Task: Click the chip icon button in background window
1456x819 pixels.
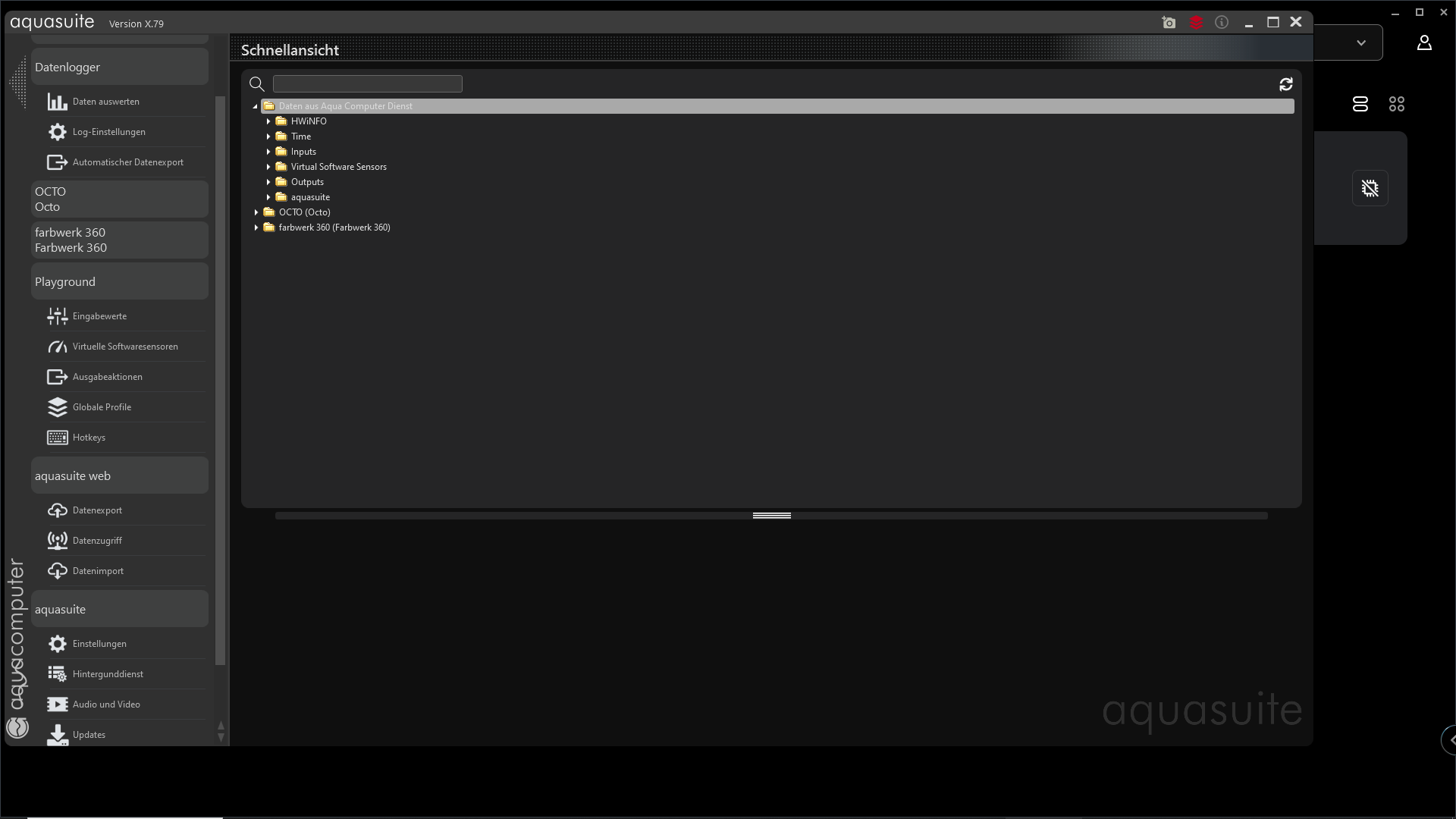Action: tap(1370, 188)
